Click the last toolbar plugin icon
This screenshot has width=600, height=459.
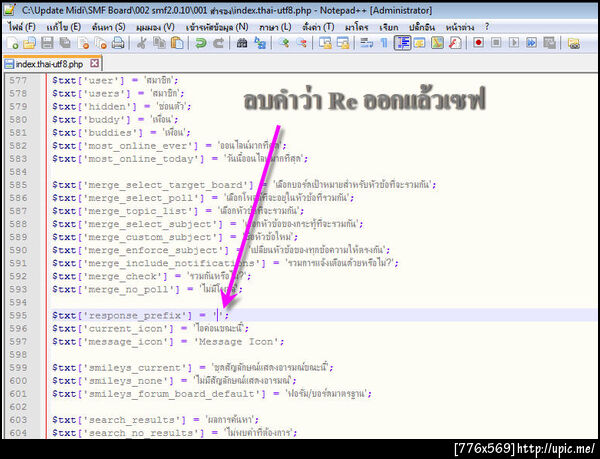(x=573, y=43)
